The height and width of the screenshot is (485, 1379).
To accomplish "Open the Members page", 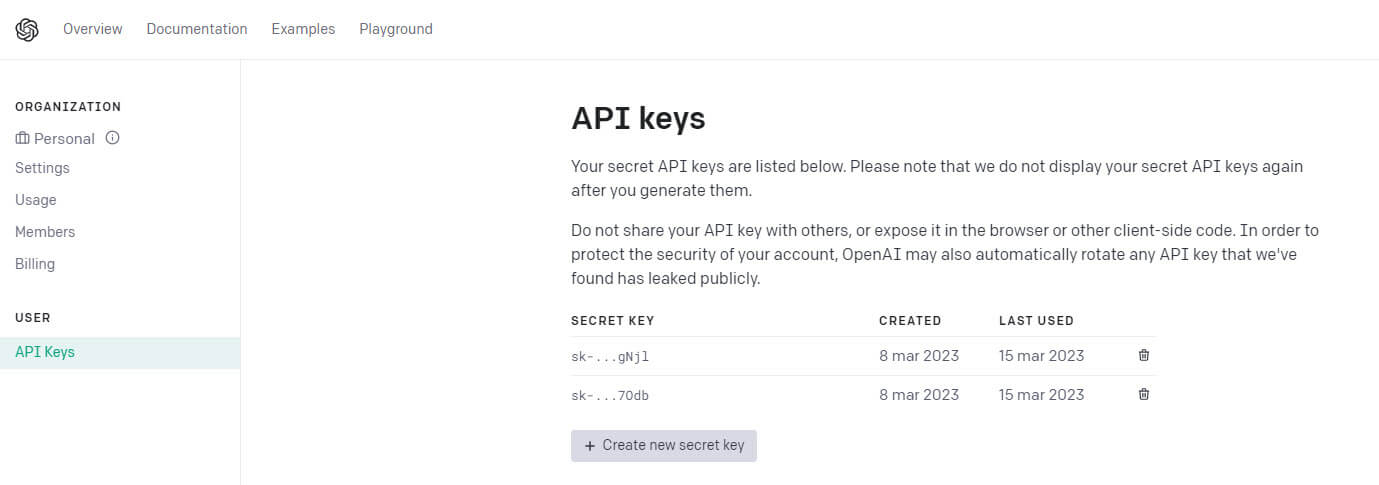I will (x=45, y=232).
